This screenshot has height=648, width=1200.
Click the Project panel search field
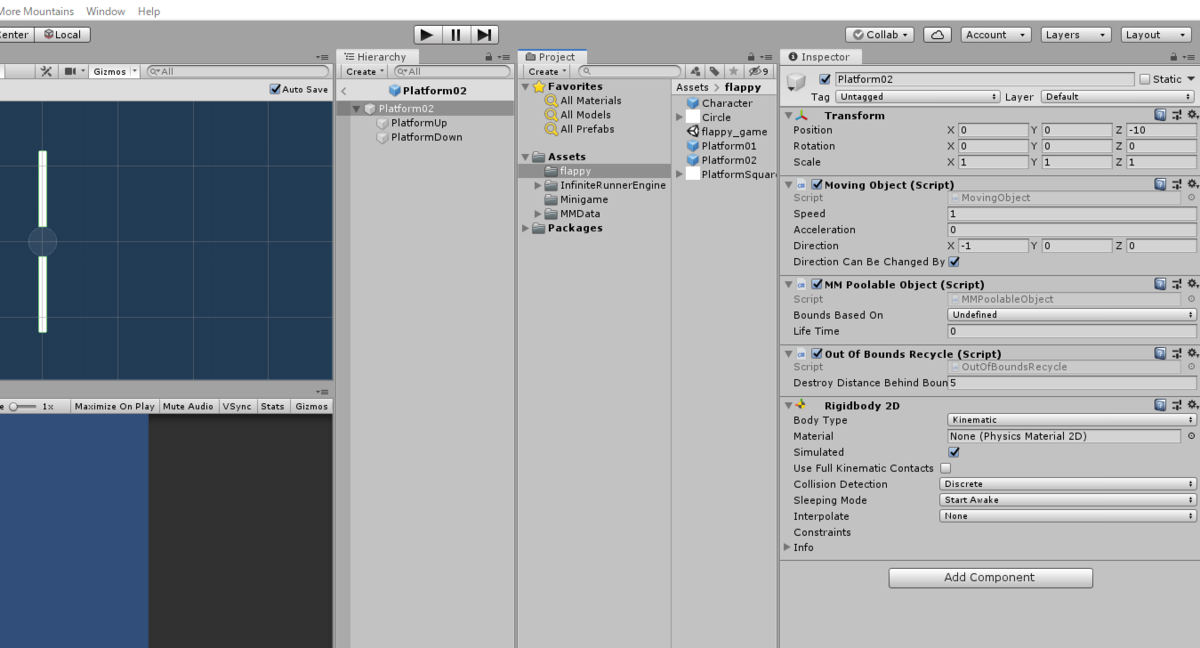[x=630, y=71]
